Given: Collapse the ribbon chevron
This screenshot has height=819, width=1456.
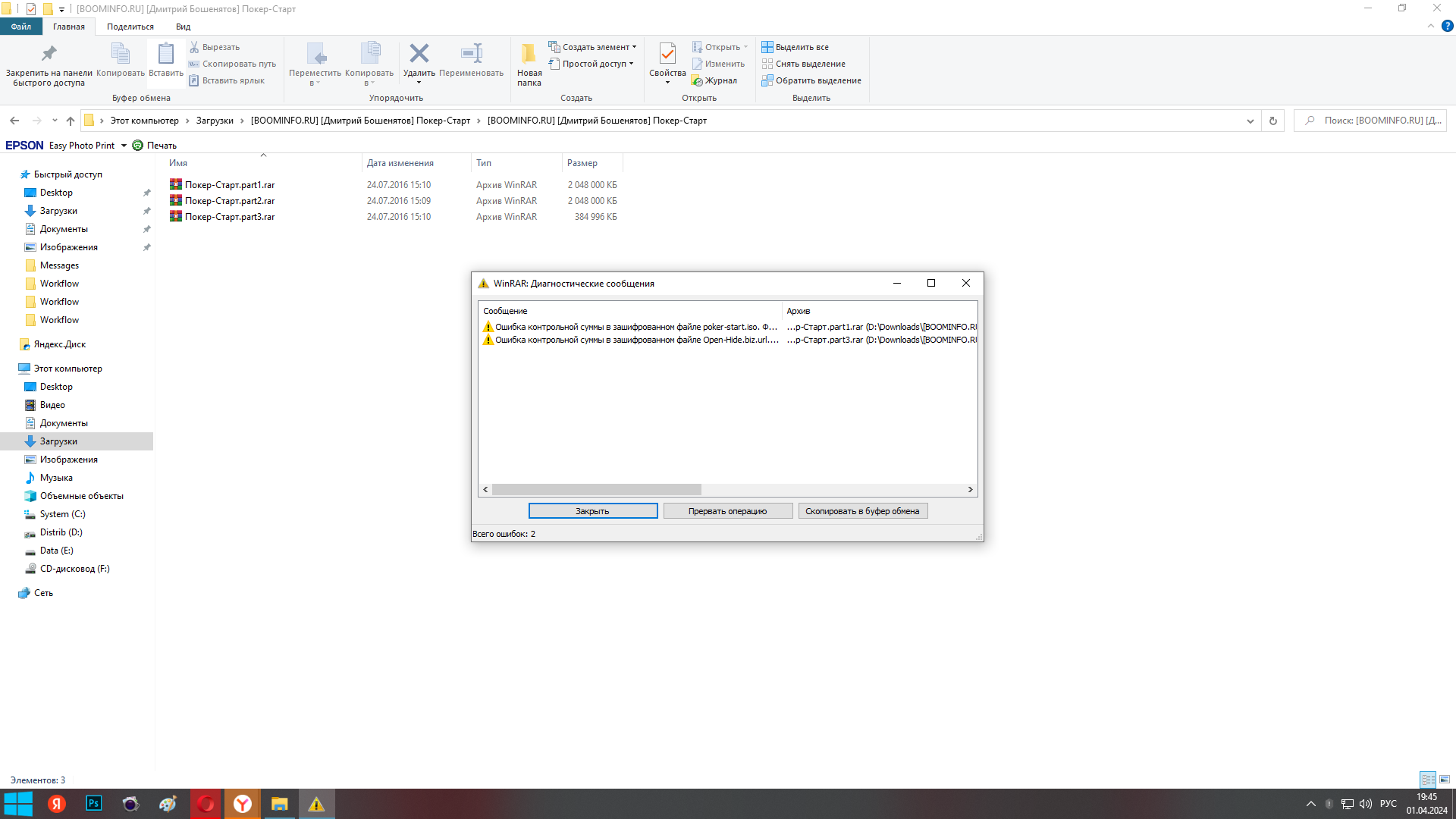Looking at the screenshot, I should coord(1431,26).
